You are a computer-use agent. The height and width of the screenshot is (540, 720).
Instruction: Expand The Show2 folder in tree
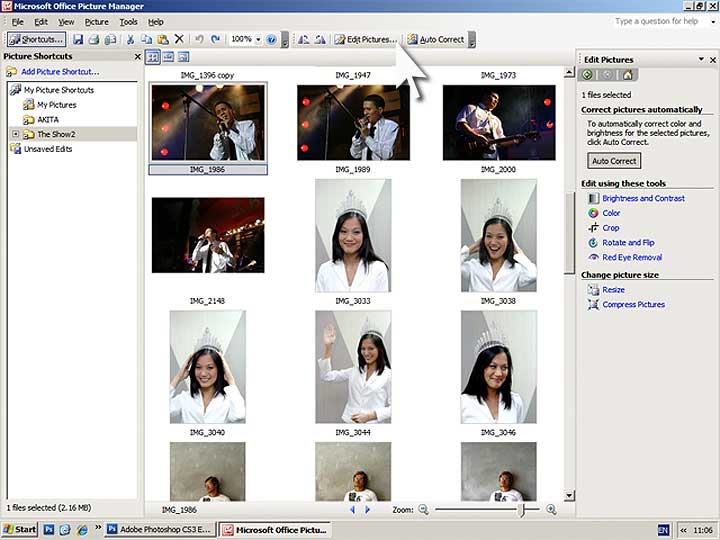[x=15, y=134]
